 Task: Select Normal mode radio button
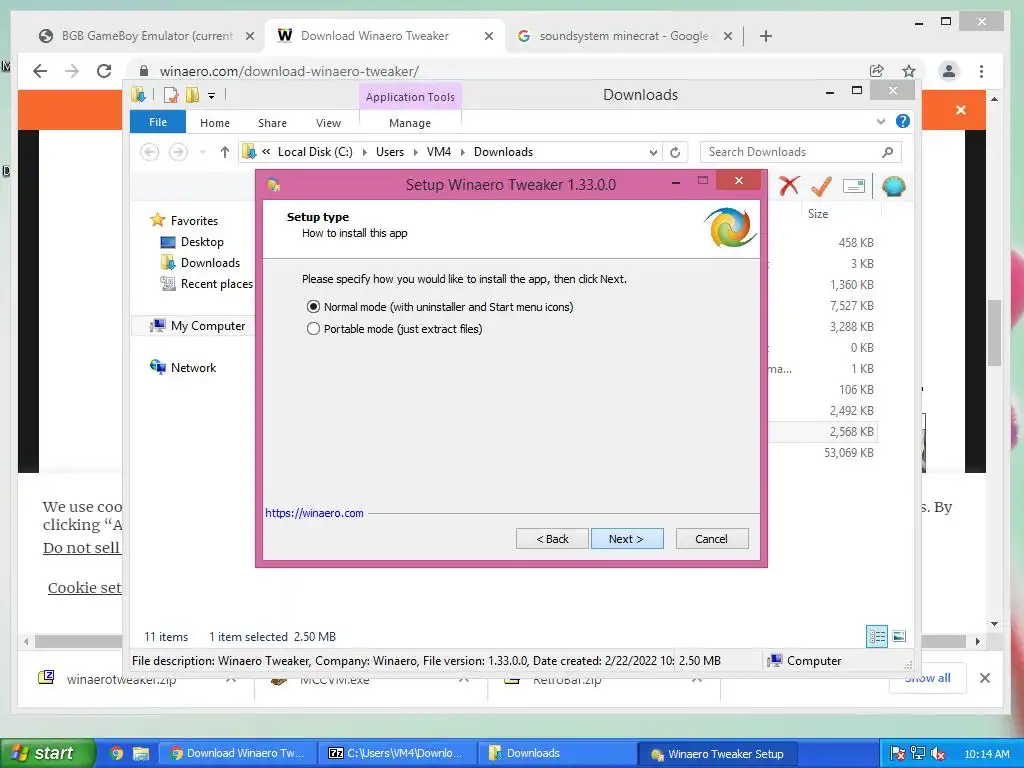tap(313, 306)
